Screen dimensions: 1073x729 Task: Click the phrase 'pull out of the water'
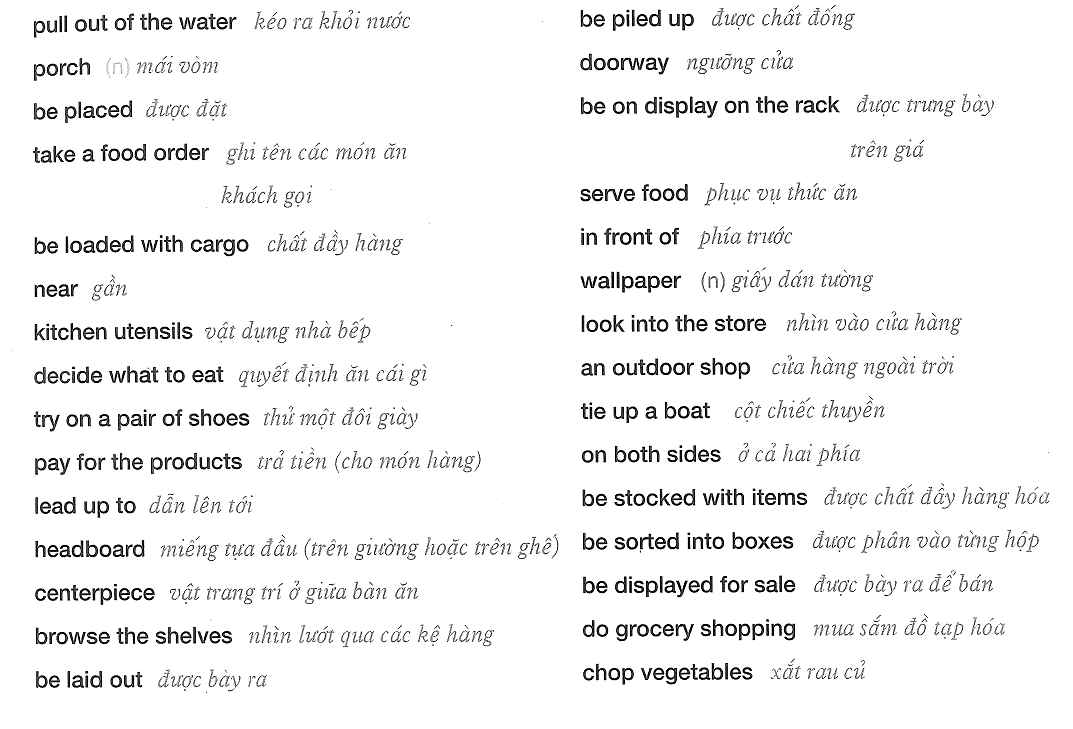tap(134, 23)
